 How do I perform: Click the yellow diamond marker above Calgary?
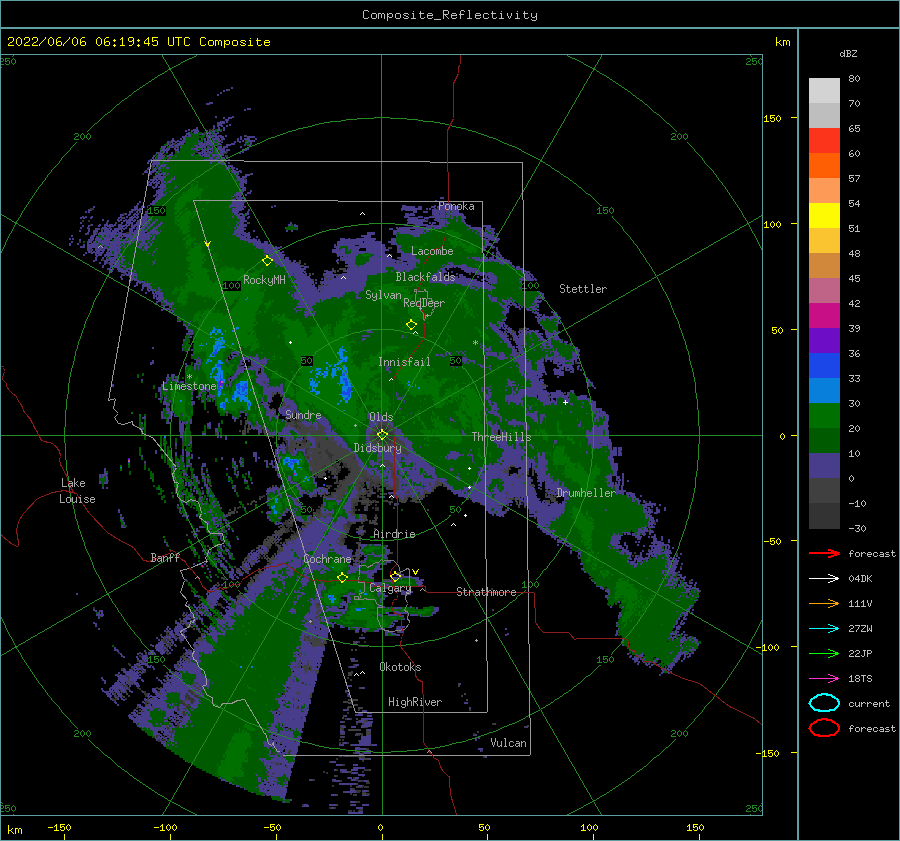click(395, 576)
